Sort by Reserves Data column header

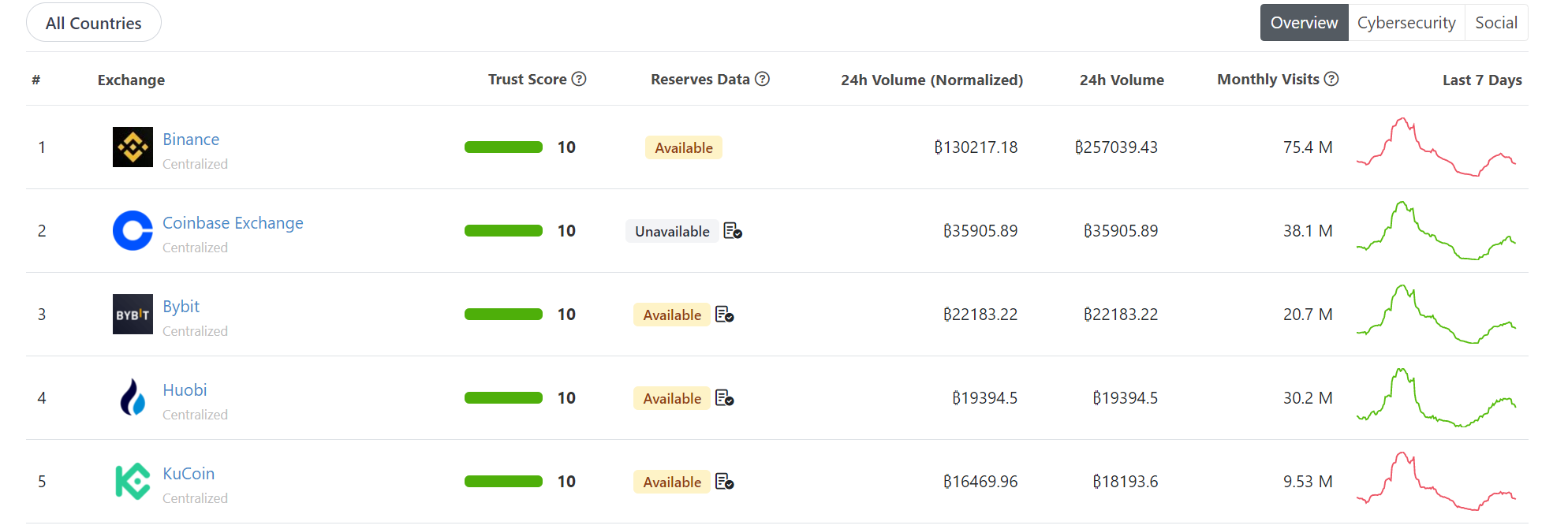700,79
